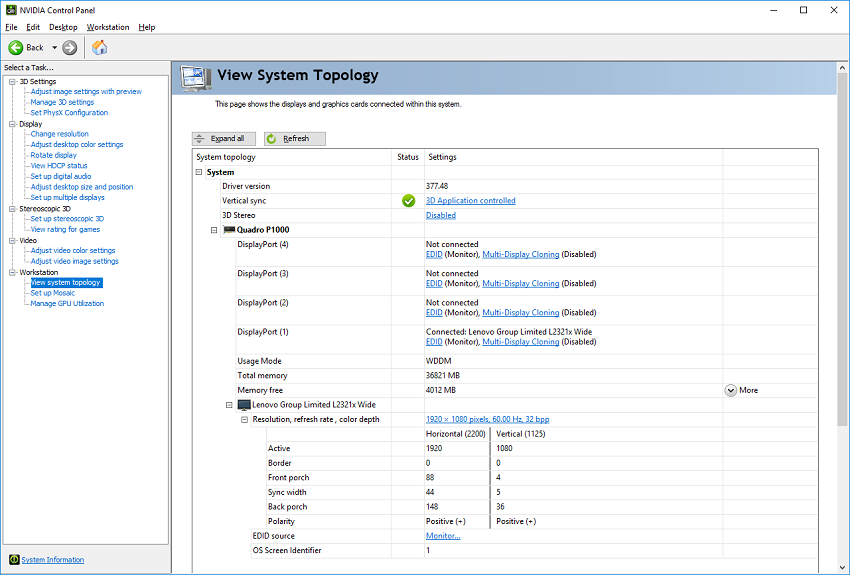Collapse the Stereoscopic 3D tree group
This screenshot has width=850, height=575.
click(x=12, y=209)
